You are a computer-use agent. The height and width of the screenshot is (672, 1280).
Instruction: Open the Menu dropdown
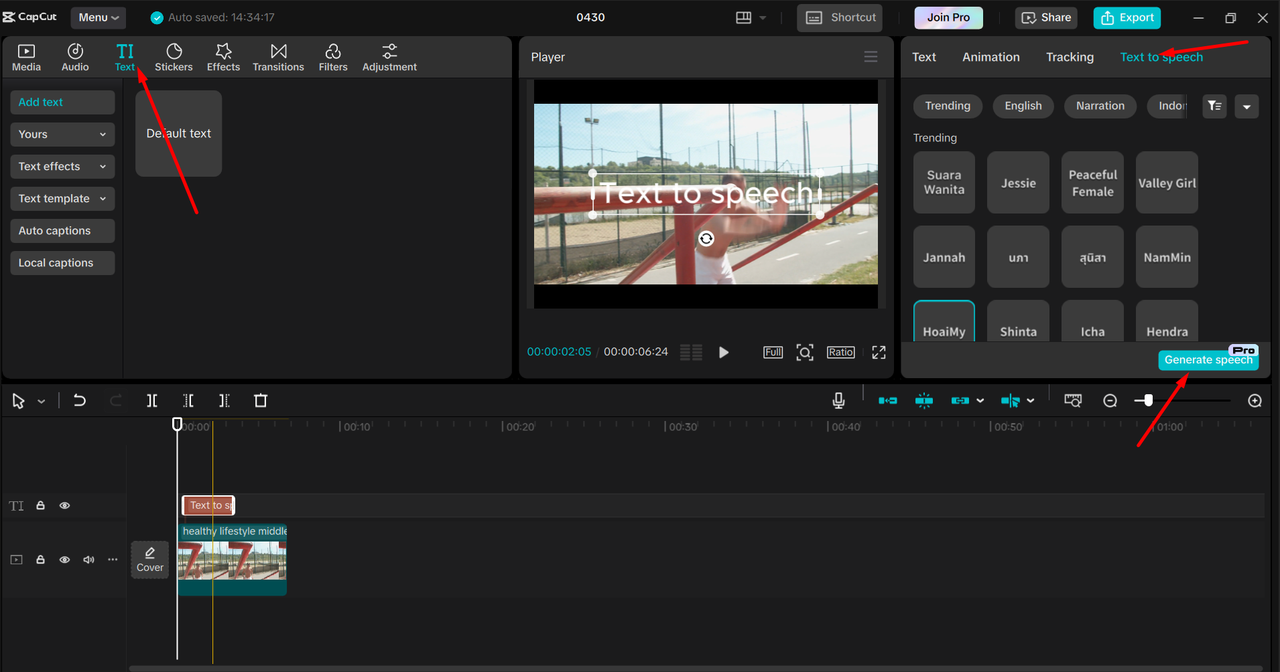[x=98, y=17]
